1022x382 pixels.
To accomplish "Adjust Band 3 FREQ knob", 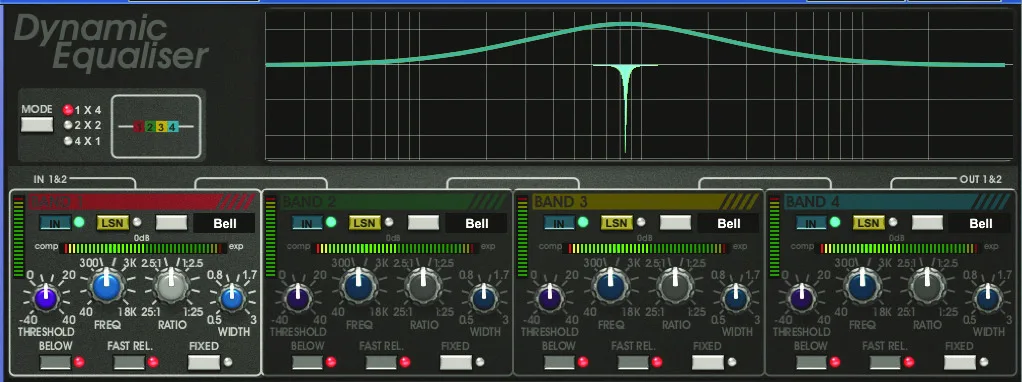I will [611, 286].
